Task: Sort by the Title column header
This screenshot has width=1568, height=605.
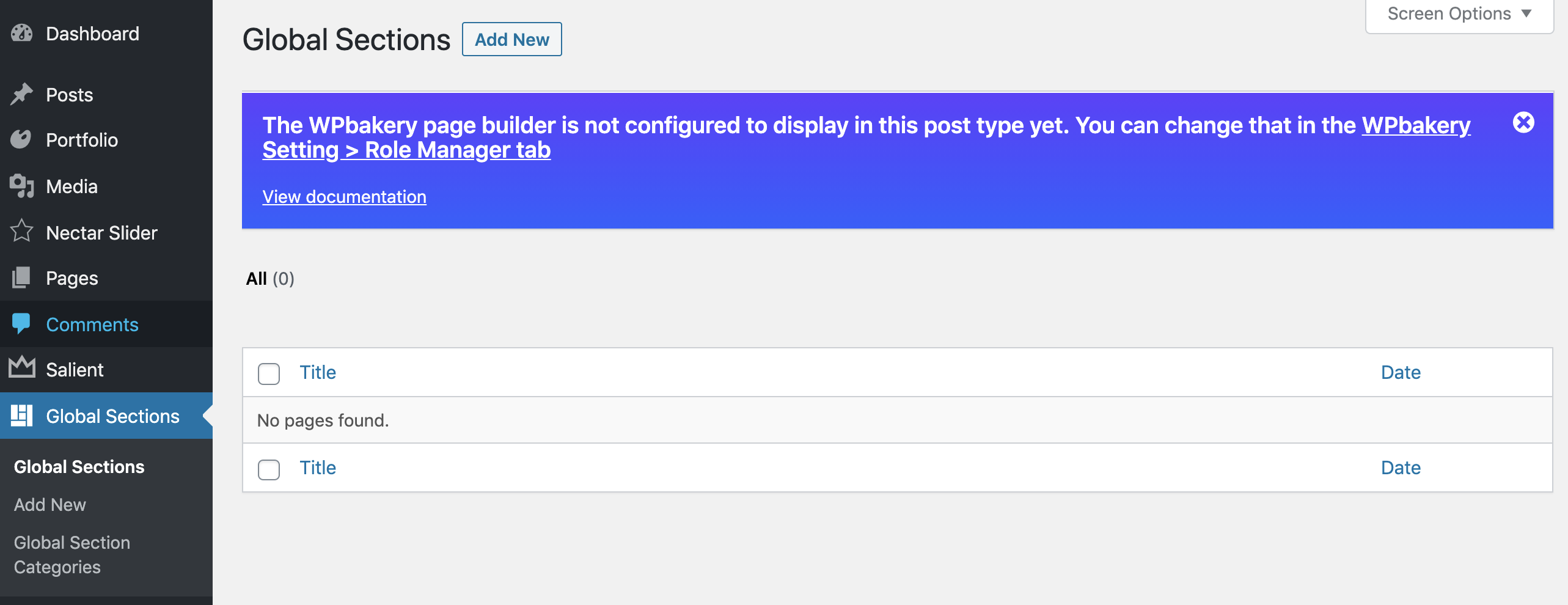Action: [318, 372]
